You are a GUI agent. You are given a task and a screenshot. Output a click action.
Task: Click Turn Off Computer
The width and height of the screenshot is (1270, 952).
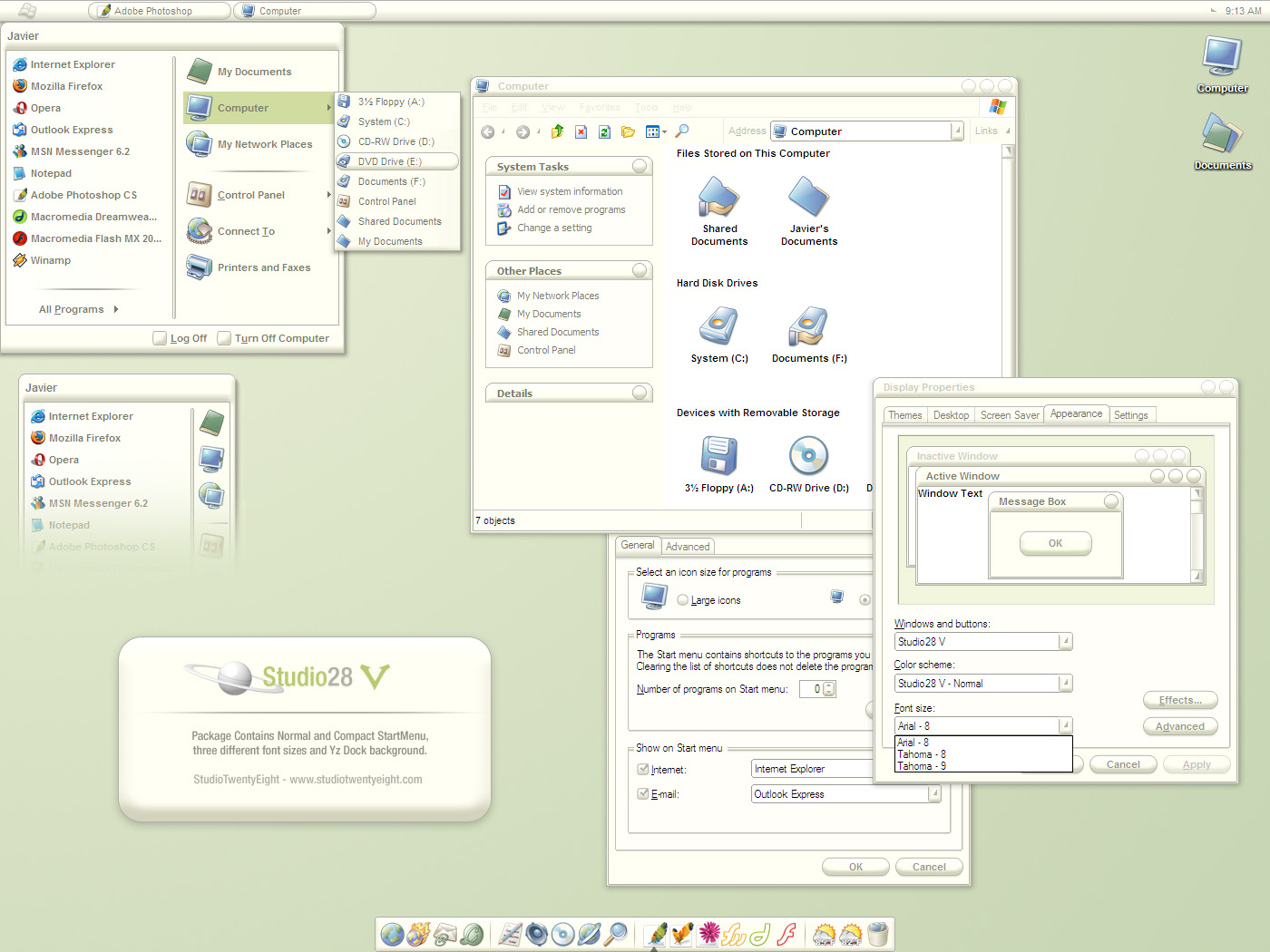273,338
